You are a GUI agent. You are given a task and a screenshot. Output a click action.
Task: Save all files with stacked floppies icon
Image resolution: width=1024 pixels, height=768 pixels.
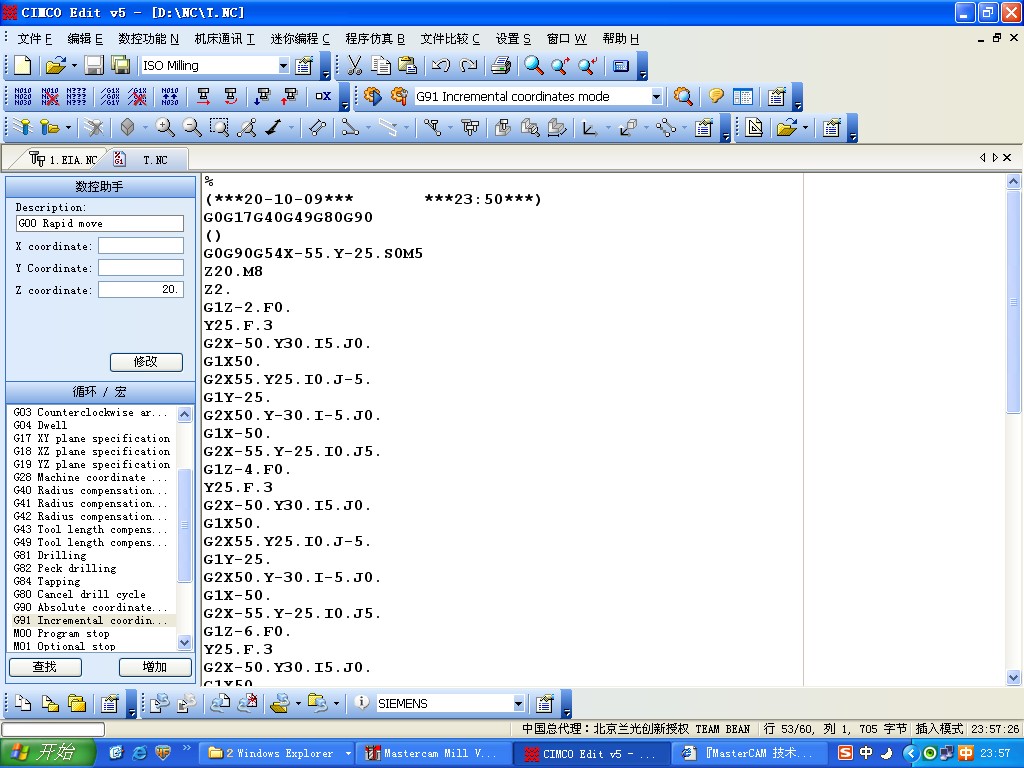[121, 65]
